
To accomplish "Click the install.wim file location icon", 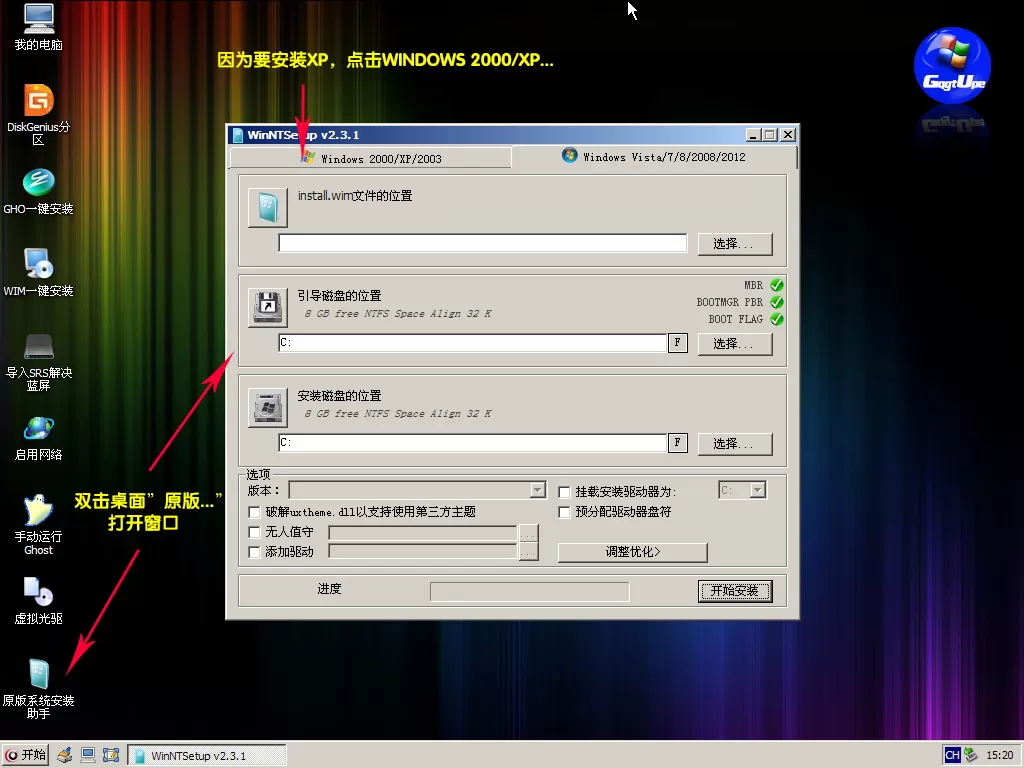I will [268, 208].
